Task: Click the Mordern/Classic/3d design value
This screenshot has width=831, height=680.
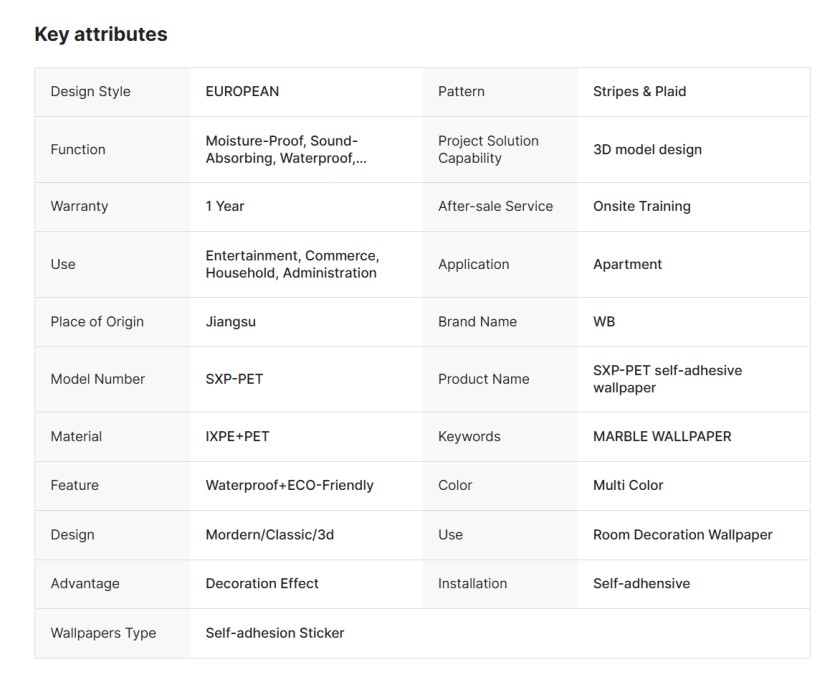Action: (x=269, y=534)
